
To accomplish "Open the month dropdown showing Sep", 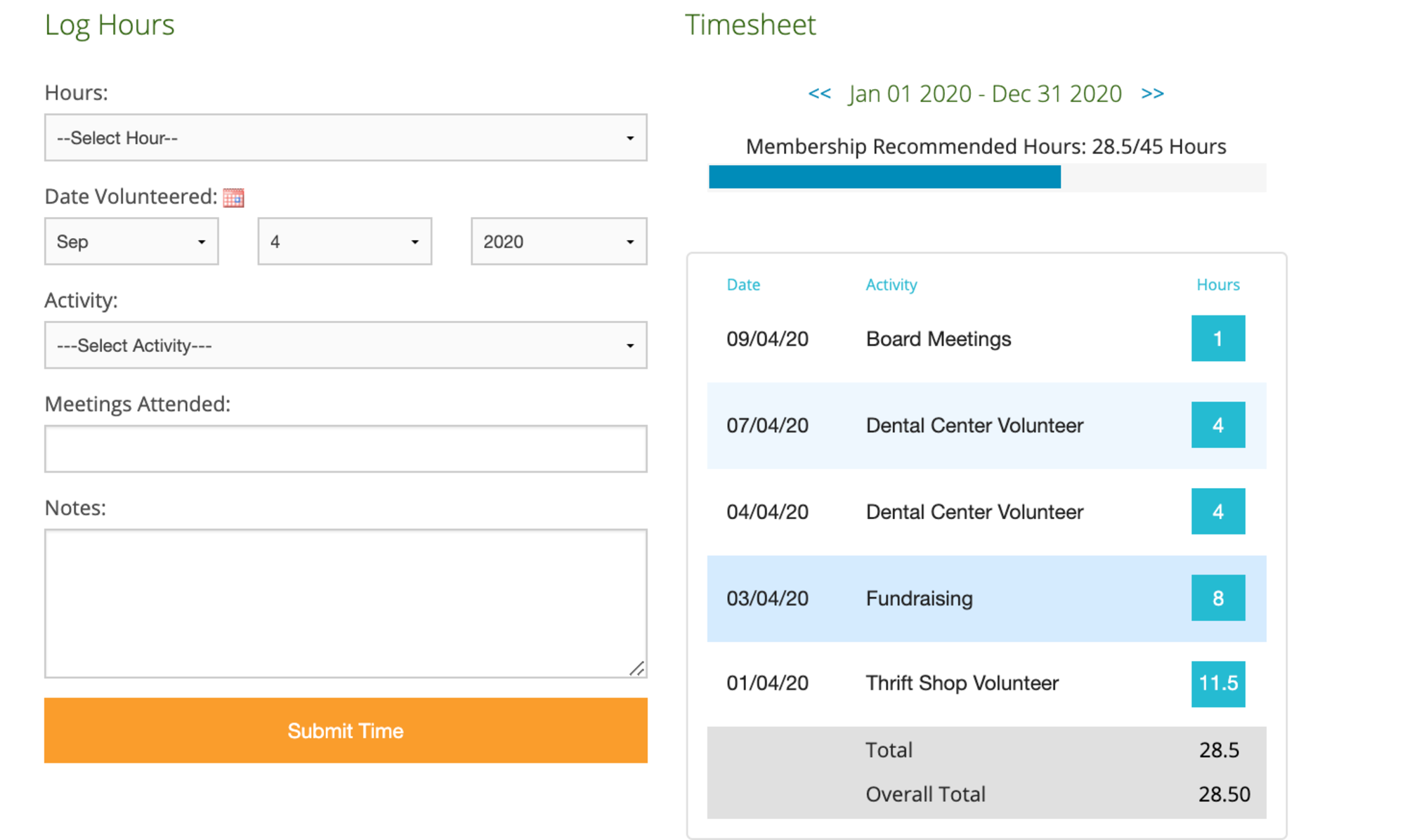I will (x=131, y=242).
